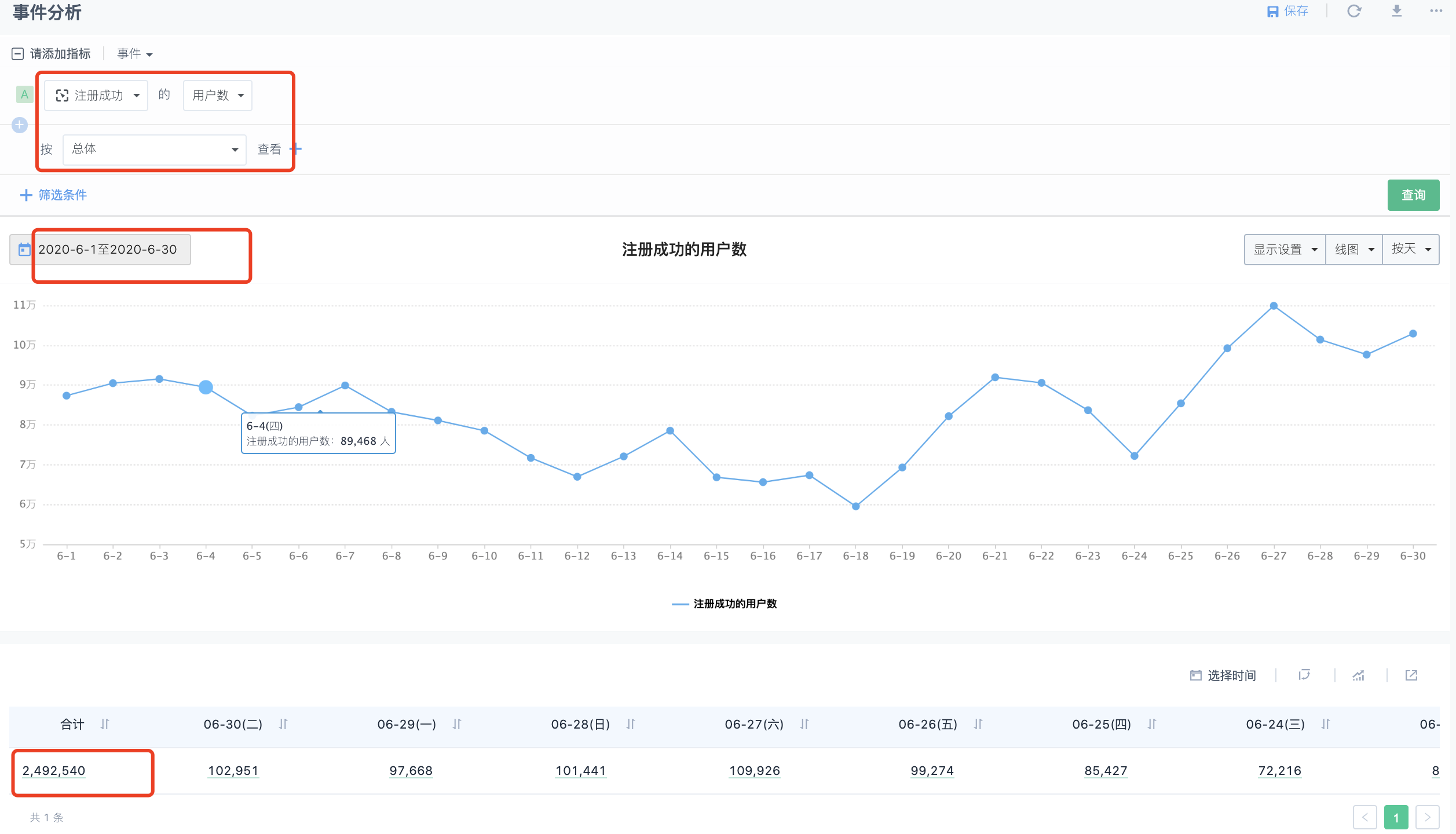Click the 6-27 peak data point

[1274, 306]
